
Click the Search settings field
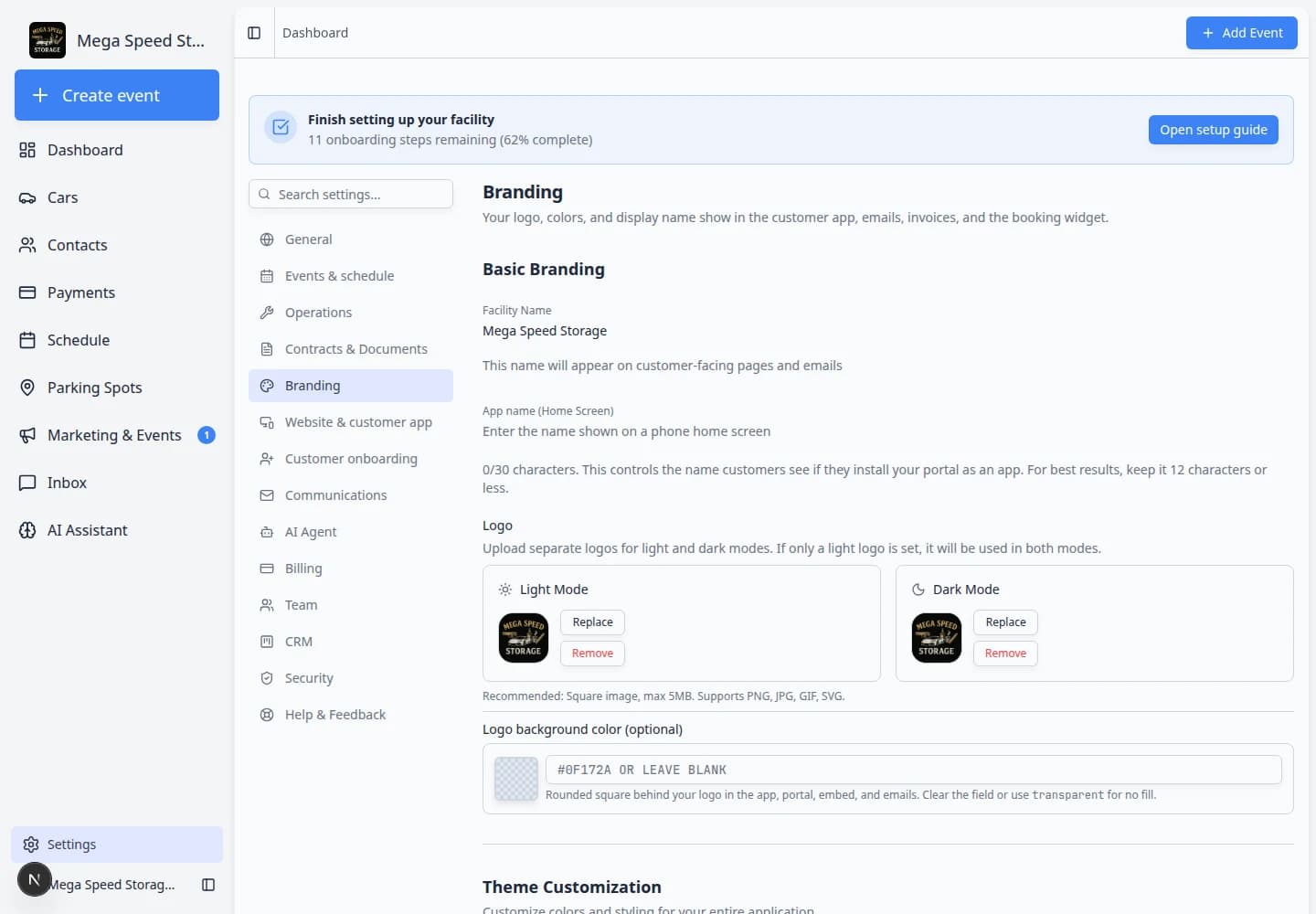click(x=351, y=194)
